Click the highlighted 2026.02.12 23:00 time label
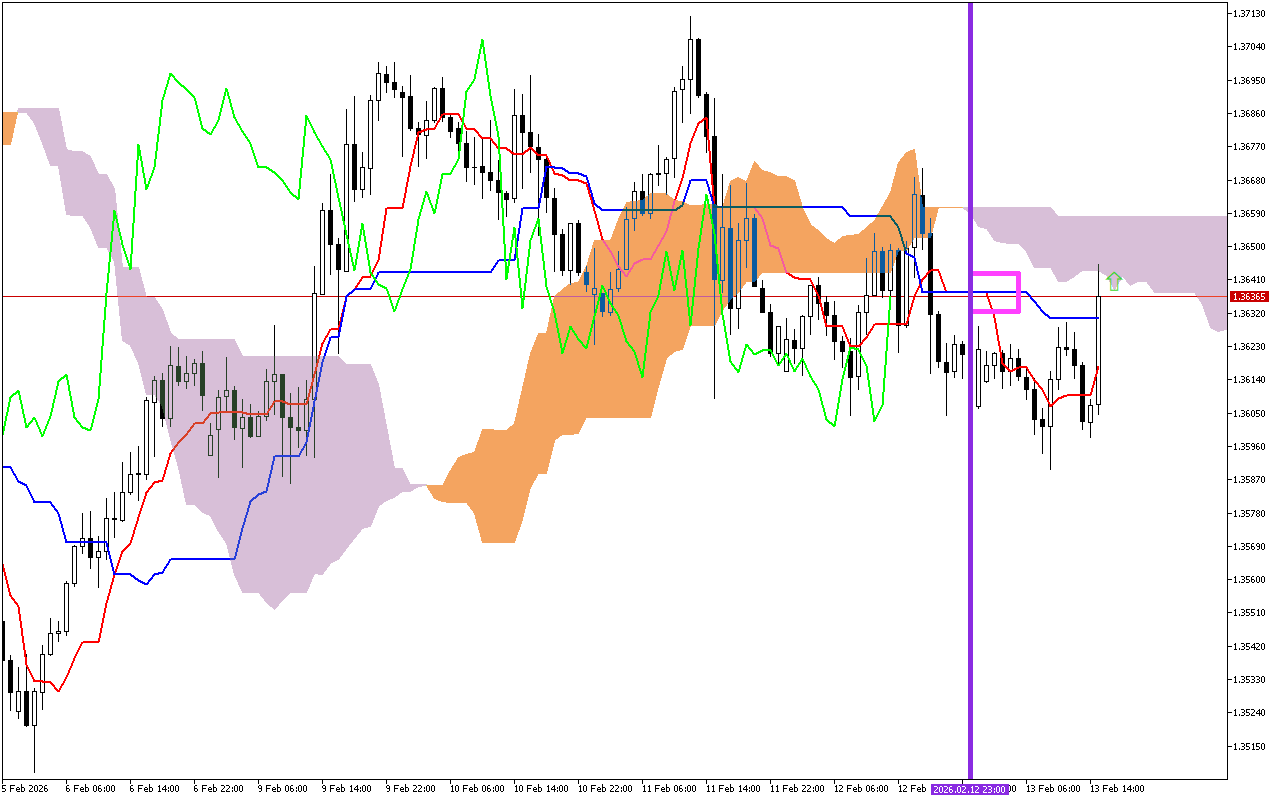This screenshot has height=800, width=1280. 970,789
